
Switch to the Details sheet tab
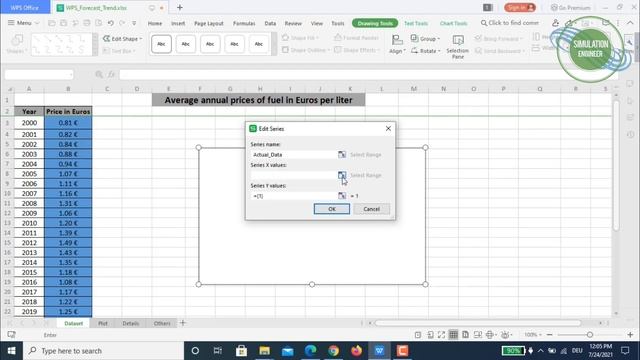click(131, 323)
